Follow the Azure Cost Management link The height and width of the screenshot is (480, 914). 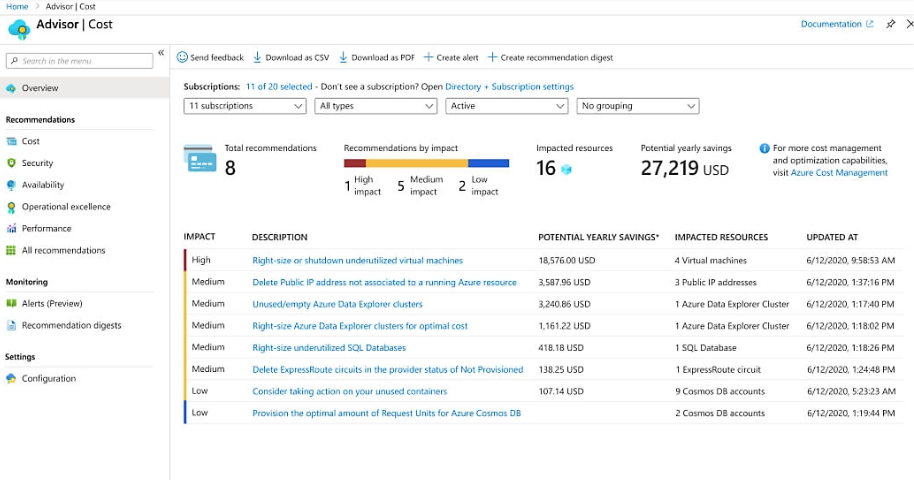click(x=839, y=173)
